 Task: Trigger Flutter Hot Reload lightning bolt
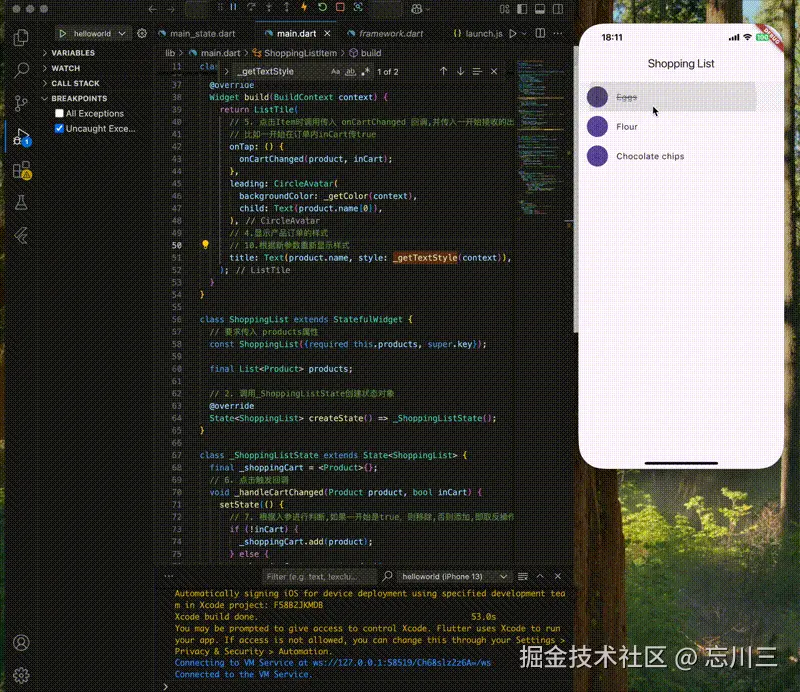pyautogui.click(x=304, y=7)
